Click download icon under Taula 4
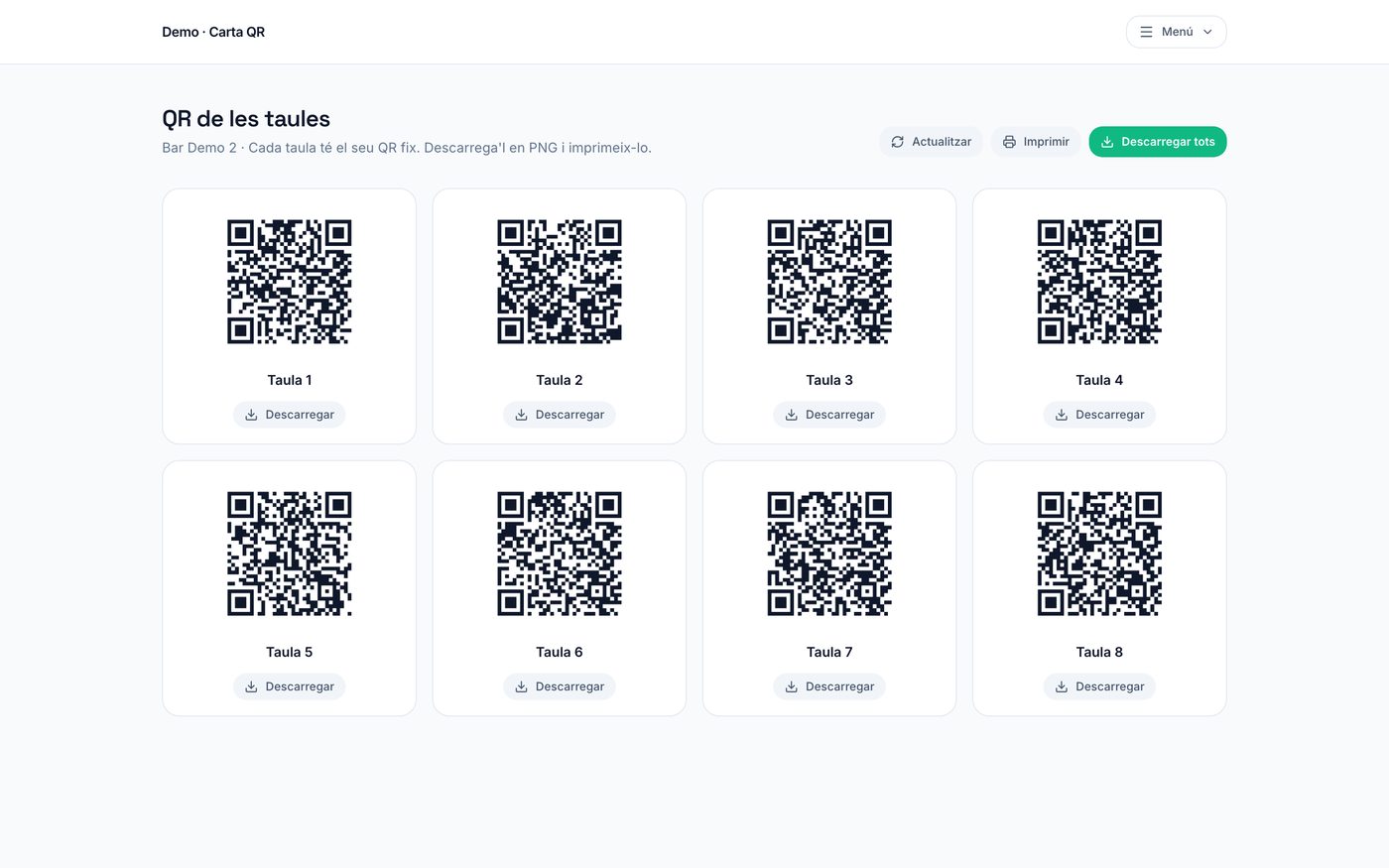This screenshot has height=868, width=1389. tap(1062, 415)
